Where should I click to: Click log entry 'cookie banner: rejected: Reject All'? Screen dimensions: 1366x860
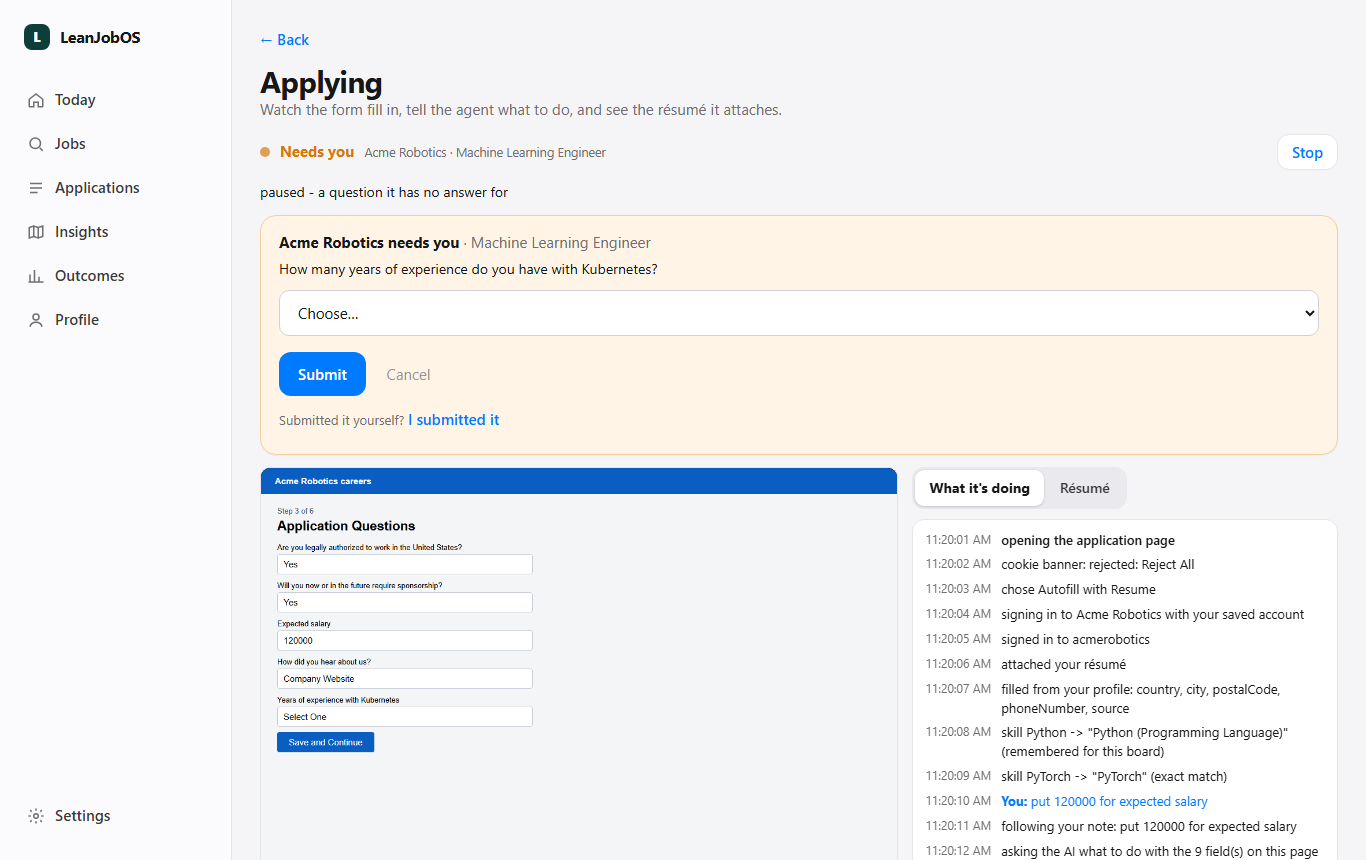[x=1098, y=565]
